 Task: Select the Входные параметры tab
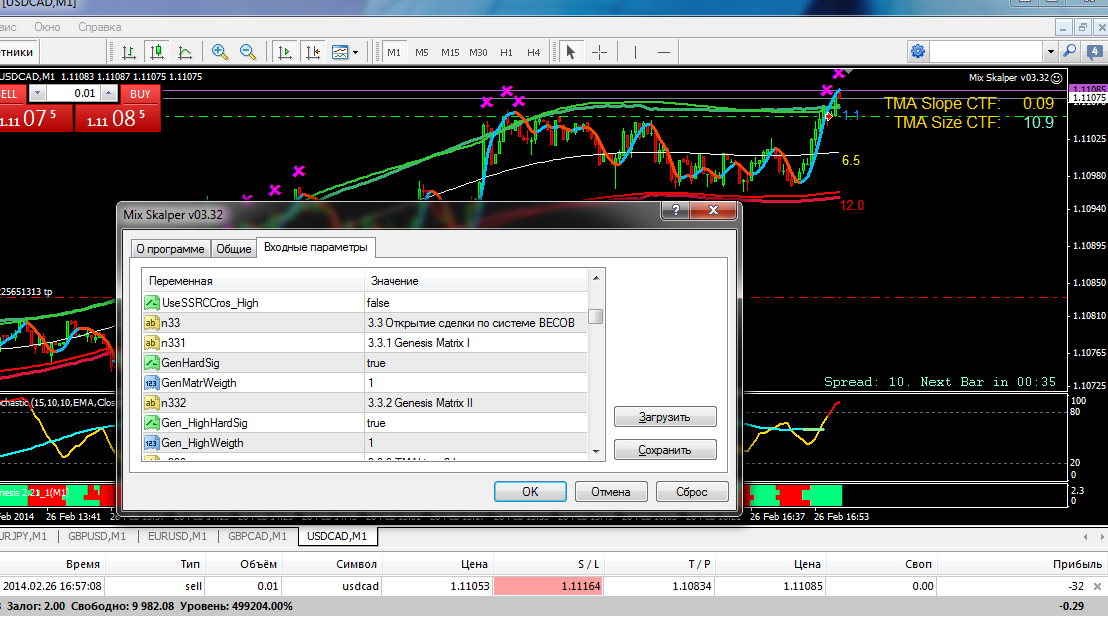(x=316, y=247)
